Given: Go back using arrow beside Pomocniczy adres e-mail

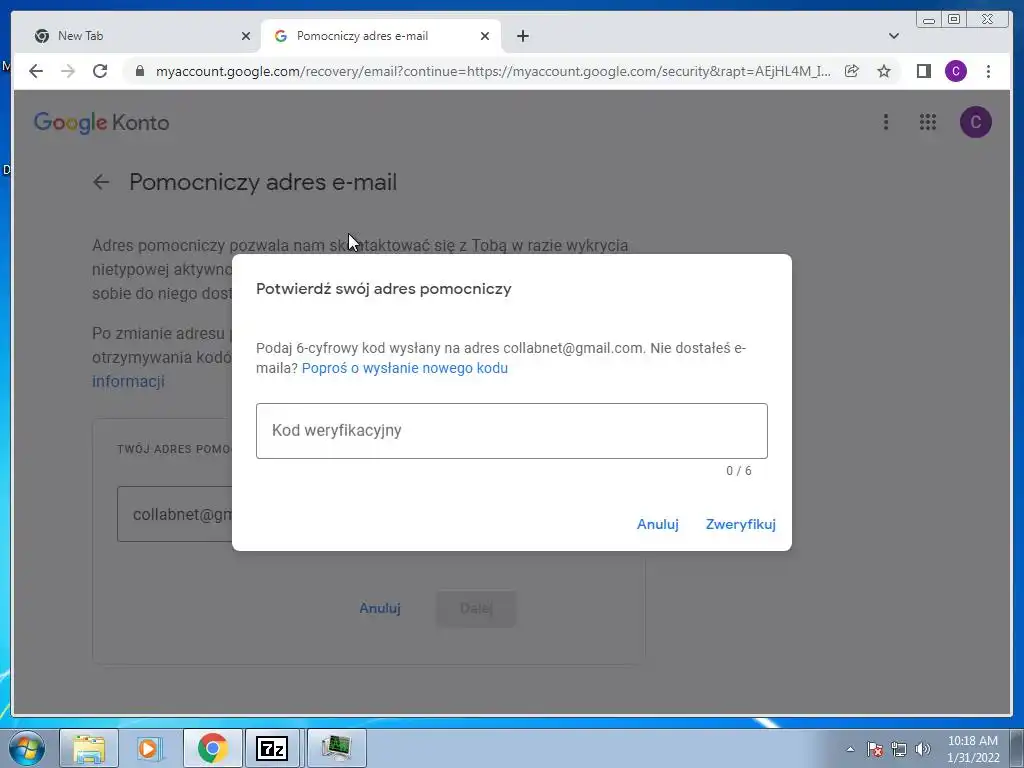Looking at the screenshot, I should 101,182.
